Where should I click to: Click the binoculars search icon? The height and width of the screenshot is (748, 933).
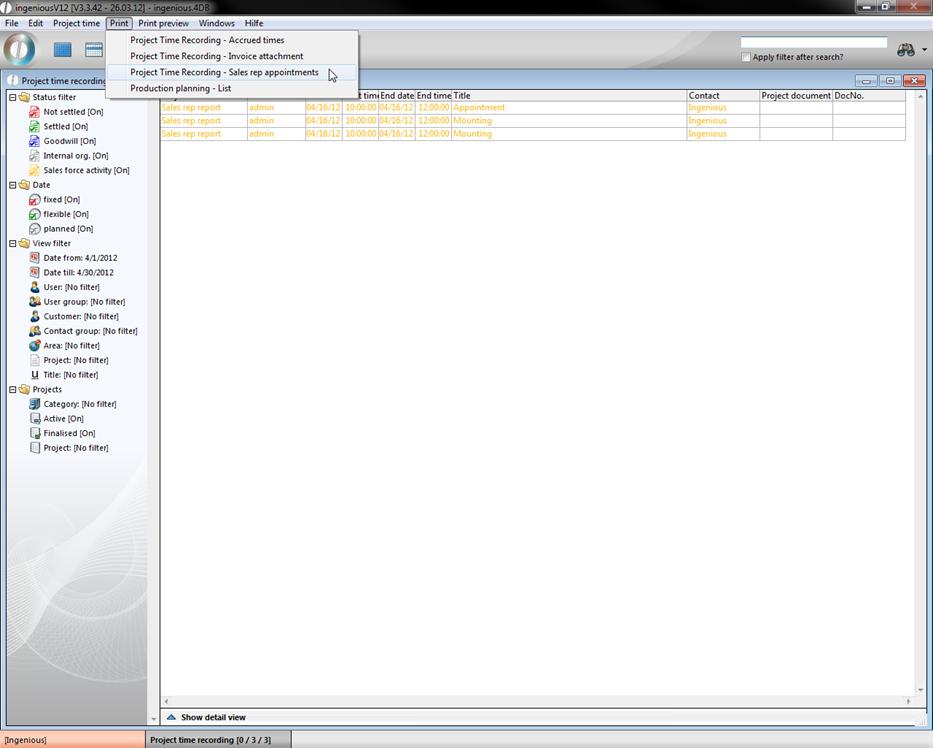click(905, 50)
